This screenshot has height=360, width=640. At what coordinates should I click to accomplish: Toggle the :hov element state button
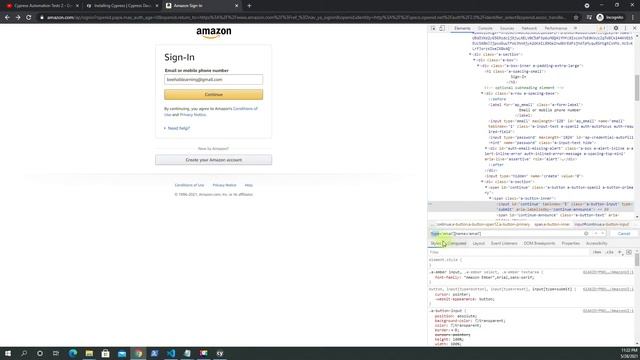(597, 252)
